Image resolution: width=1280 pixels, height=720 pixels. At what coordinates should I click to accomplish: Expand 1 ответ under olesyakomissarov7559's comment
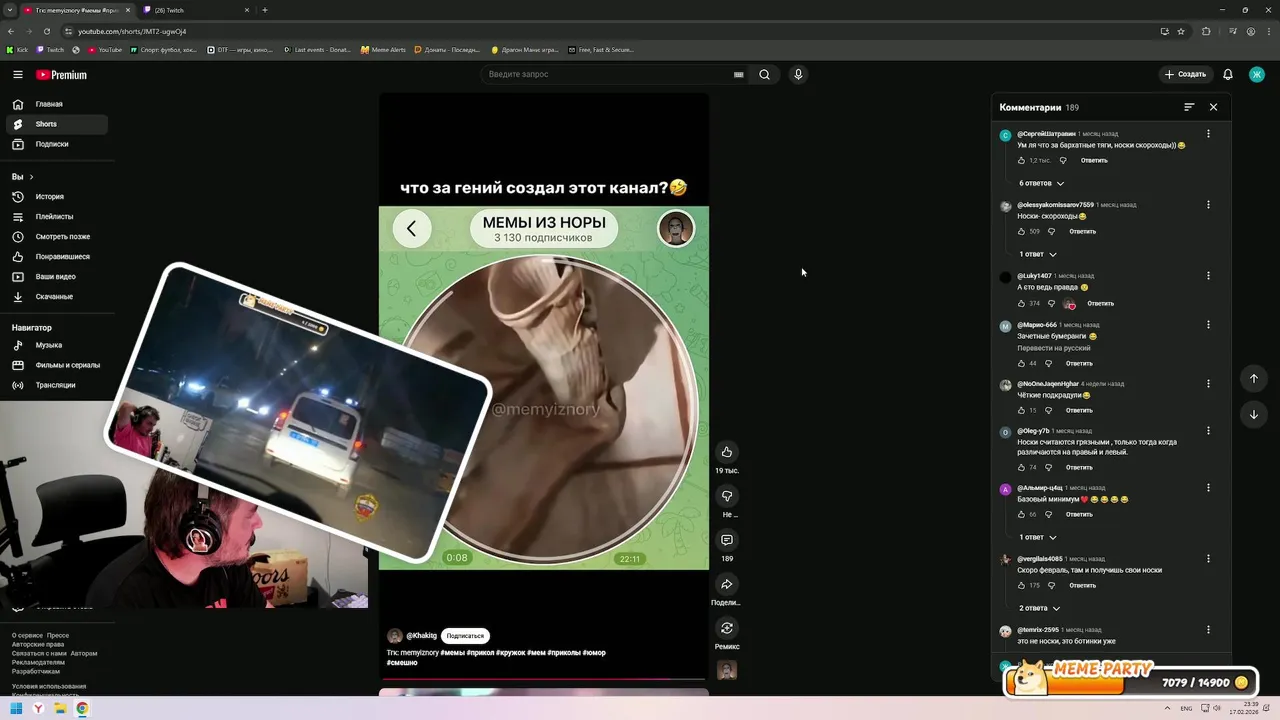tap(1037, 254)
